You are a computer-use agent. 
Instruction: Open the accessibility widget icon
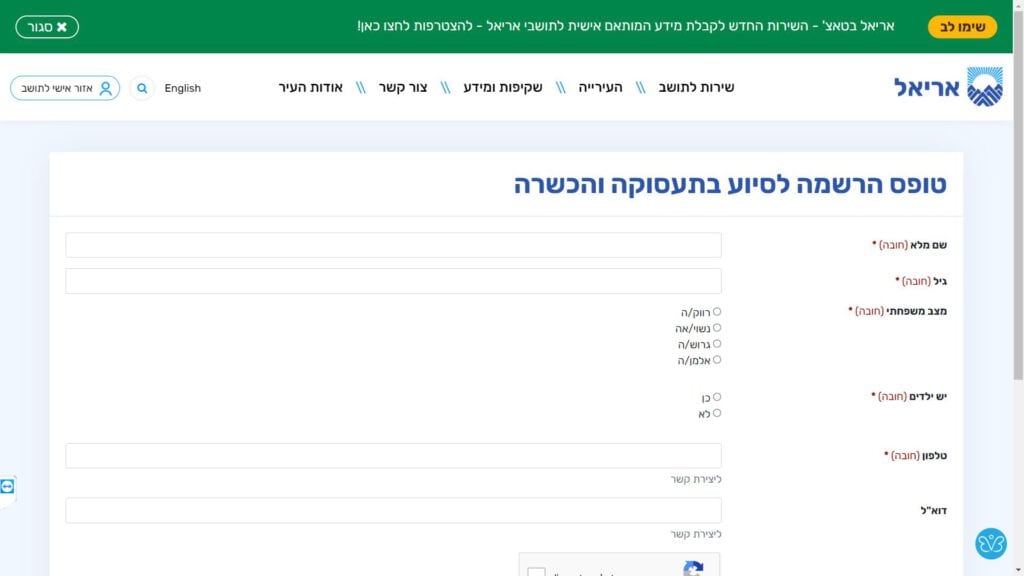(x=991, y=543)
